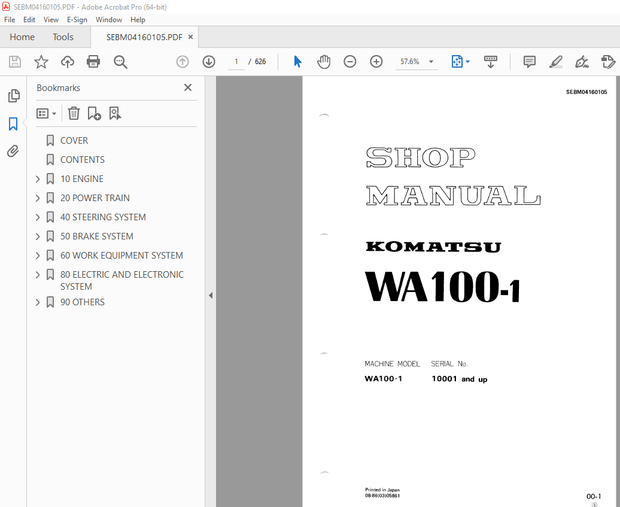
Task: Open the Help menu
Action: [x=138, y=20]
